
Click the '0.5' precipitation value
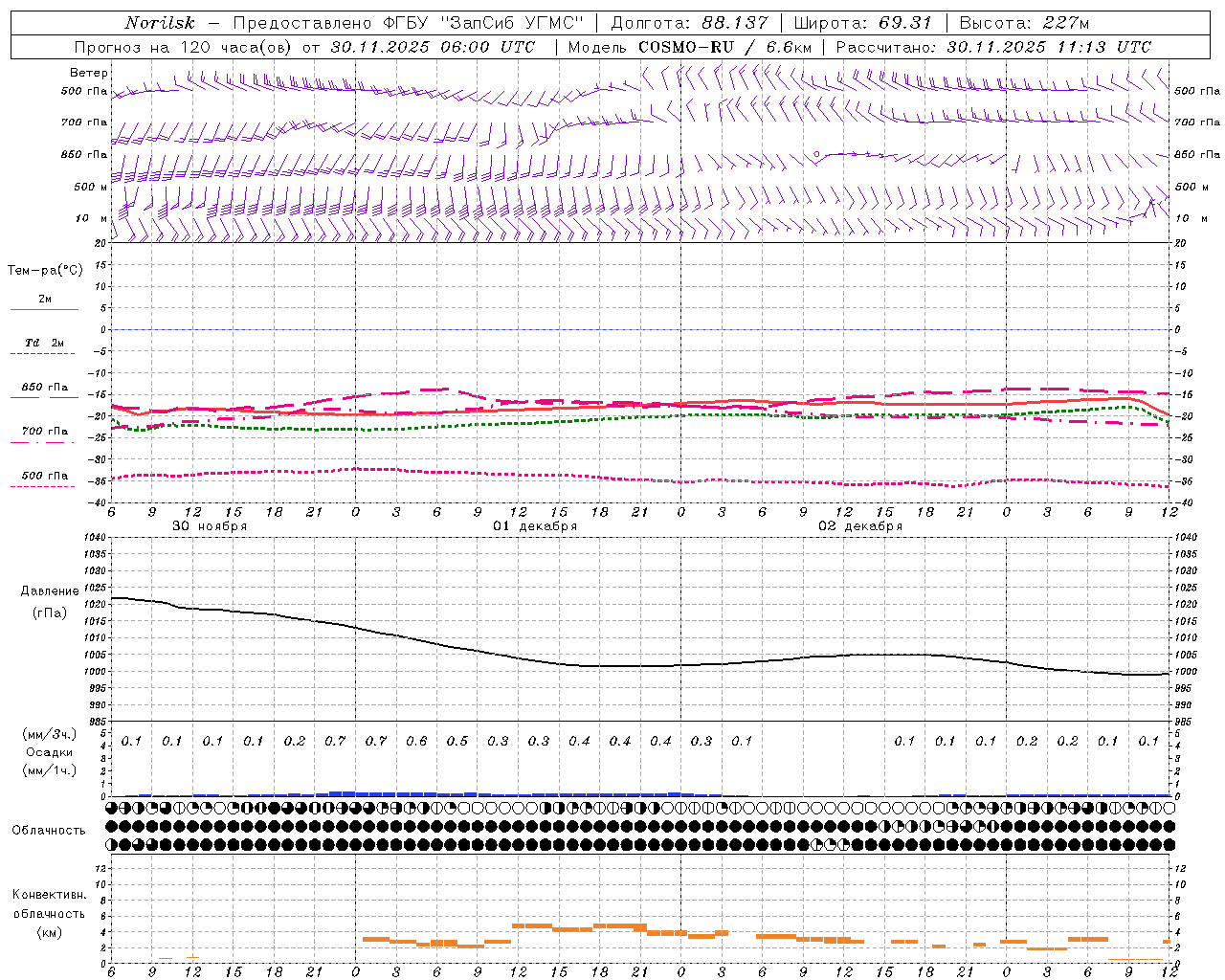(457, 741)
